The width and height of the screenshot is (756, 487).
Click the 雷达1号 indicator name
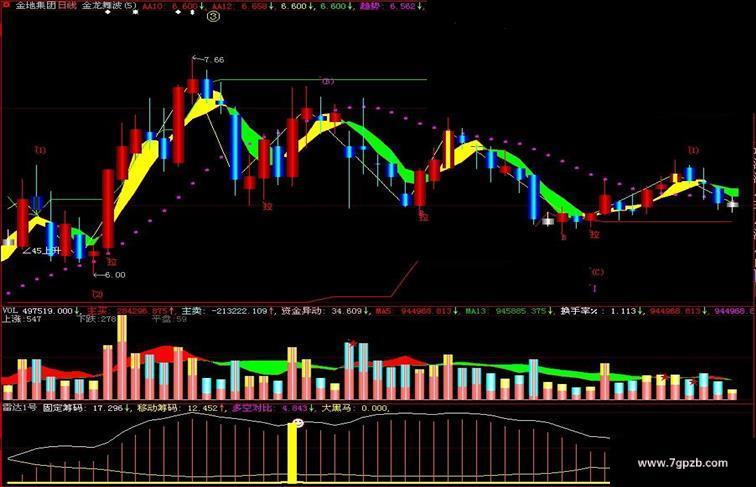click(20, 407)
